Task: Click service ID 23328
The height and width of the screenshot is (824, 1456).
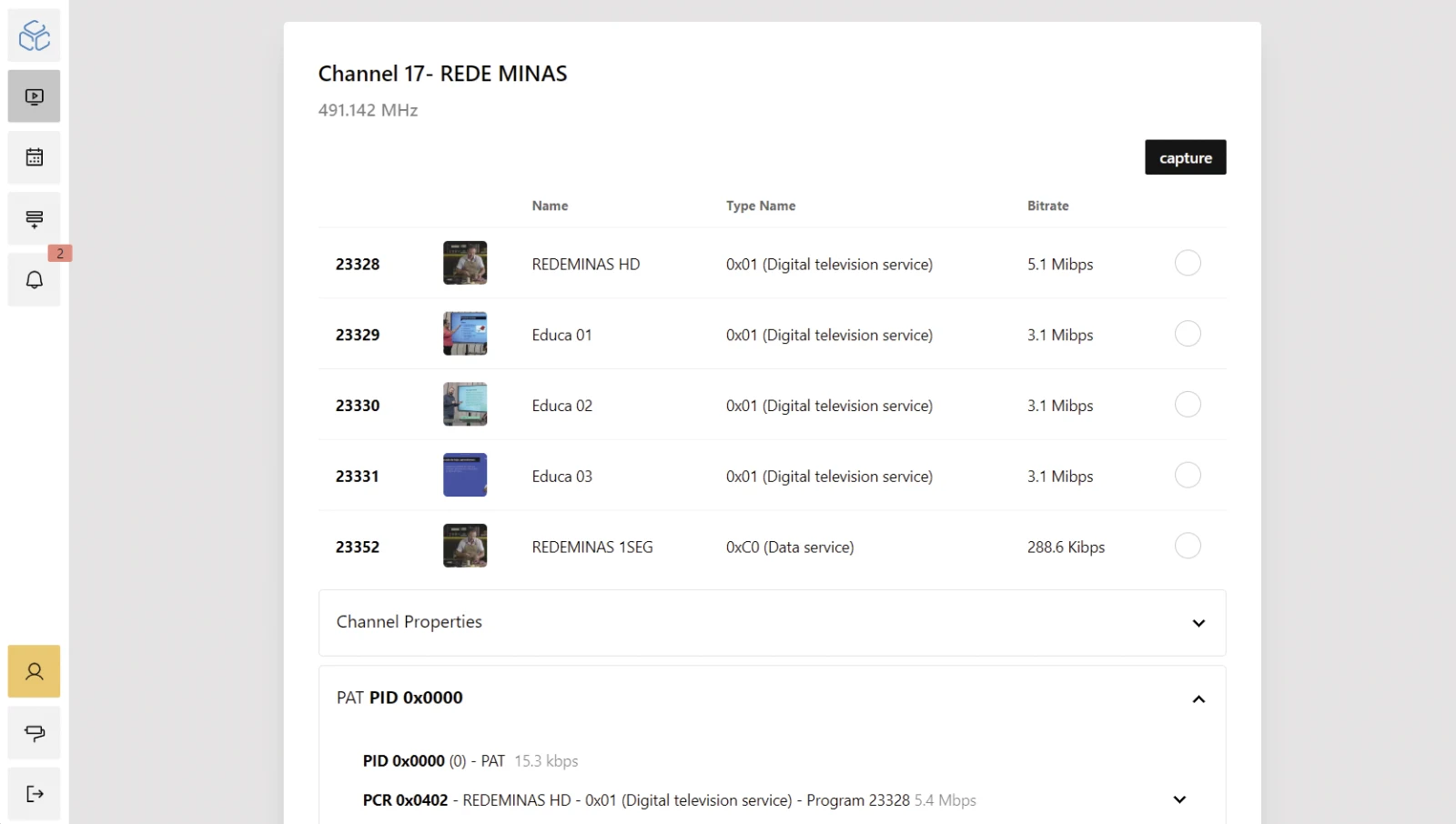Action: [x=358, y=265]
